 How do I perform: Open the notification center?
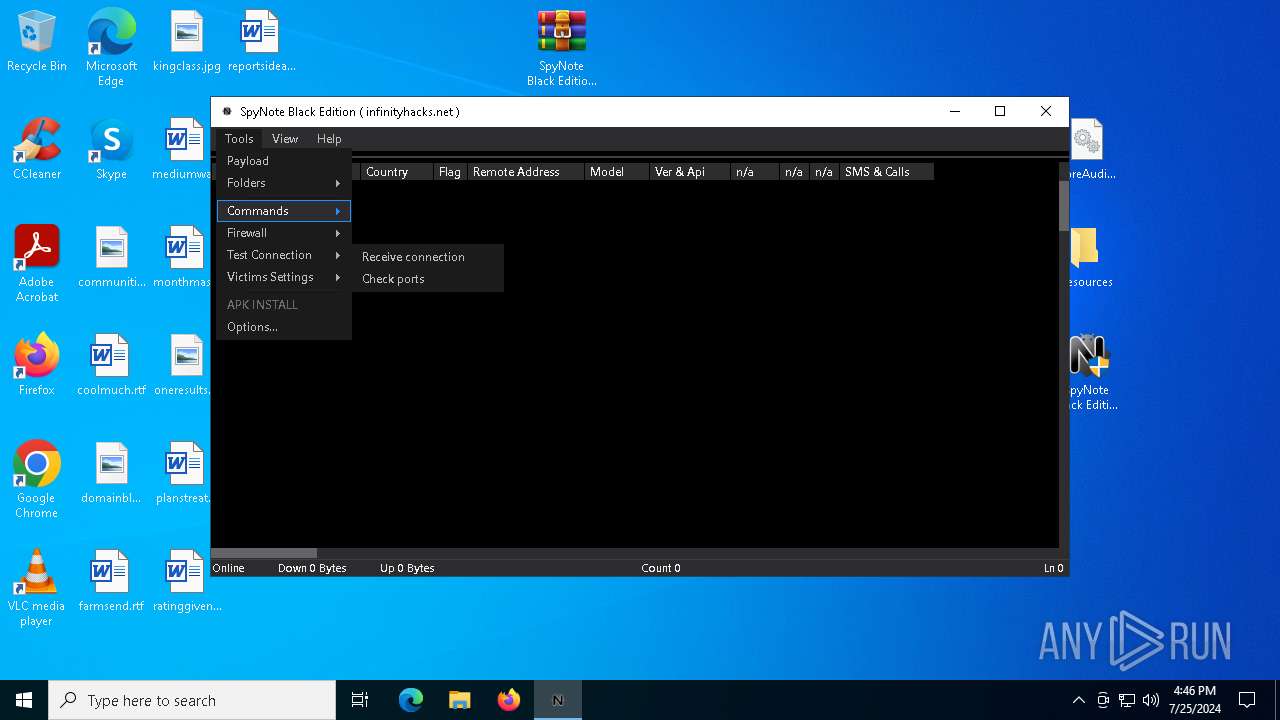1247,700
